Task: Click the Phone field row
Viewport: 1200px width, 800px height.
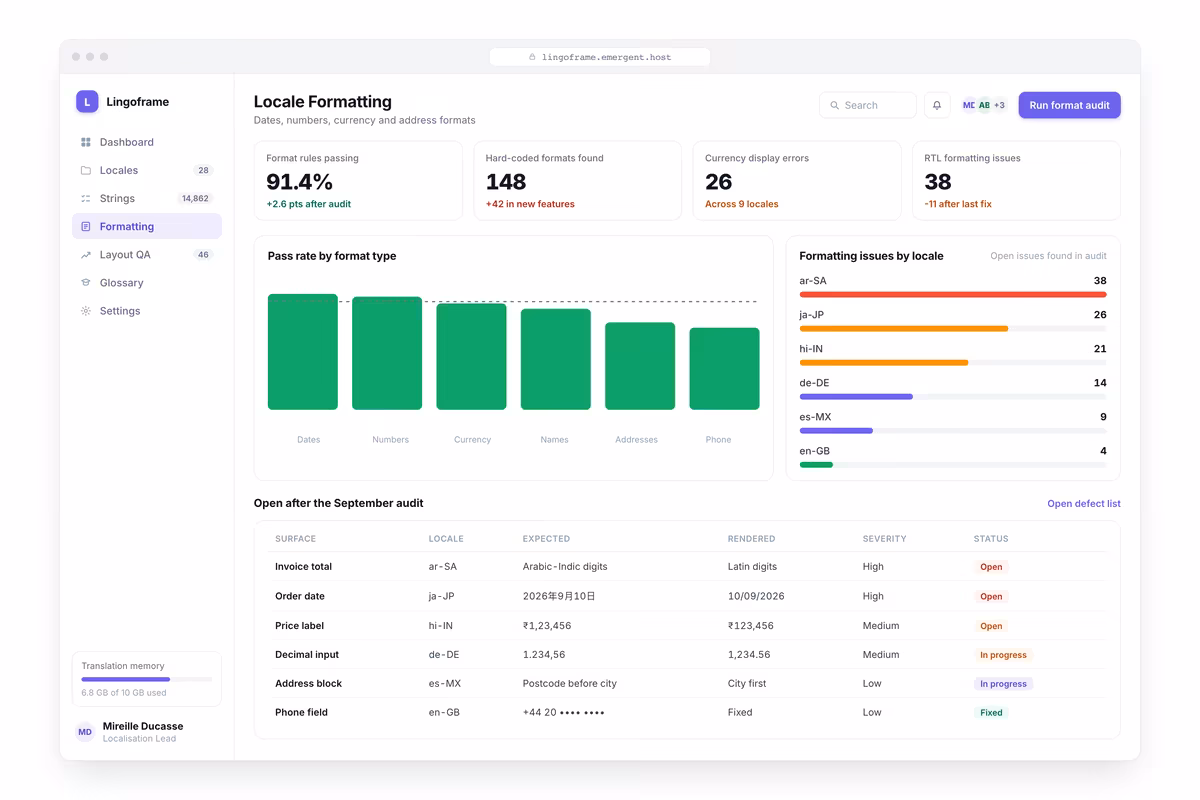Action: (x=687, y=713)
